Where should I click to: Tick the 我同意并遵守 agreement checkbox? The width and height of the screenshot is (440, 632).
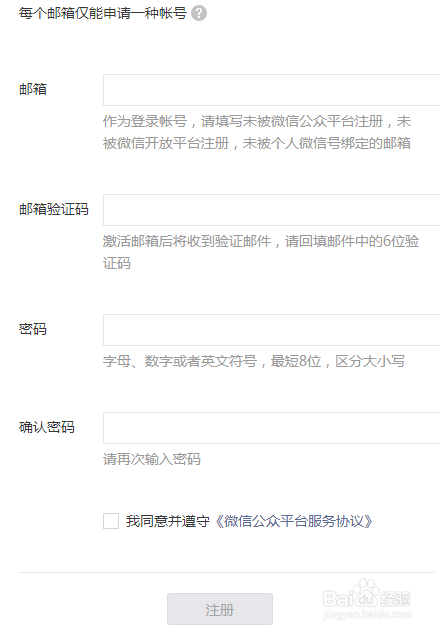point(111,521)
